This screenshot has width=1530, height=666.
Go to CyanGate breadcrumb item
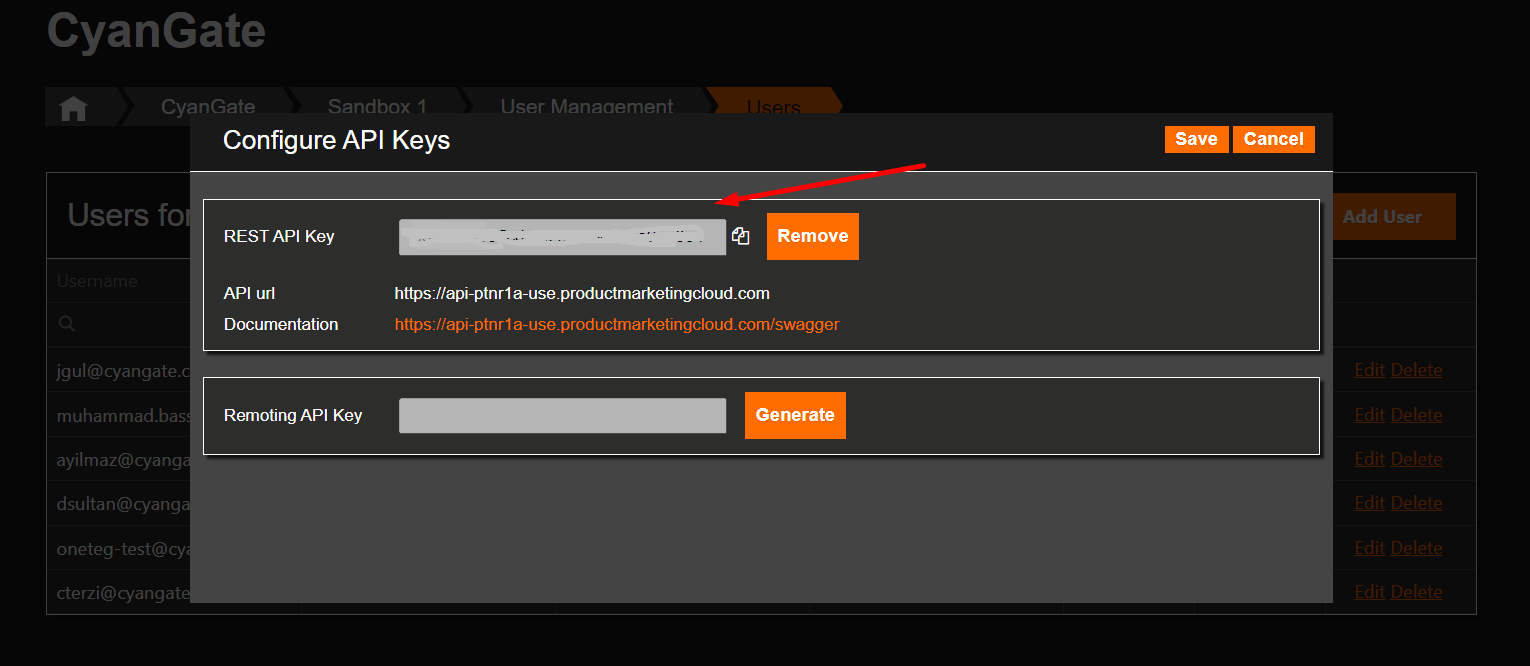[x=208, y=107]
